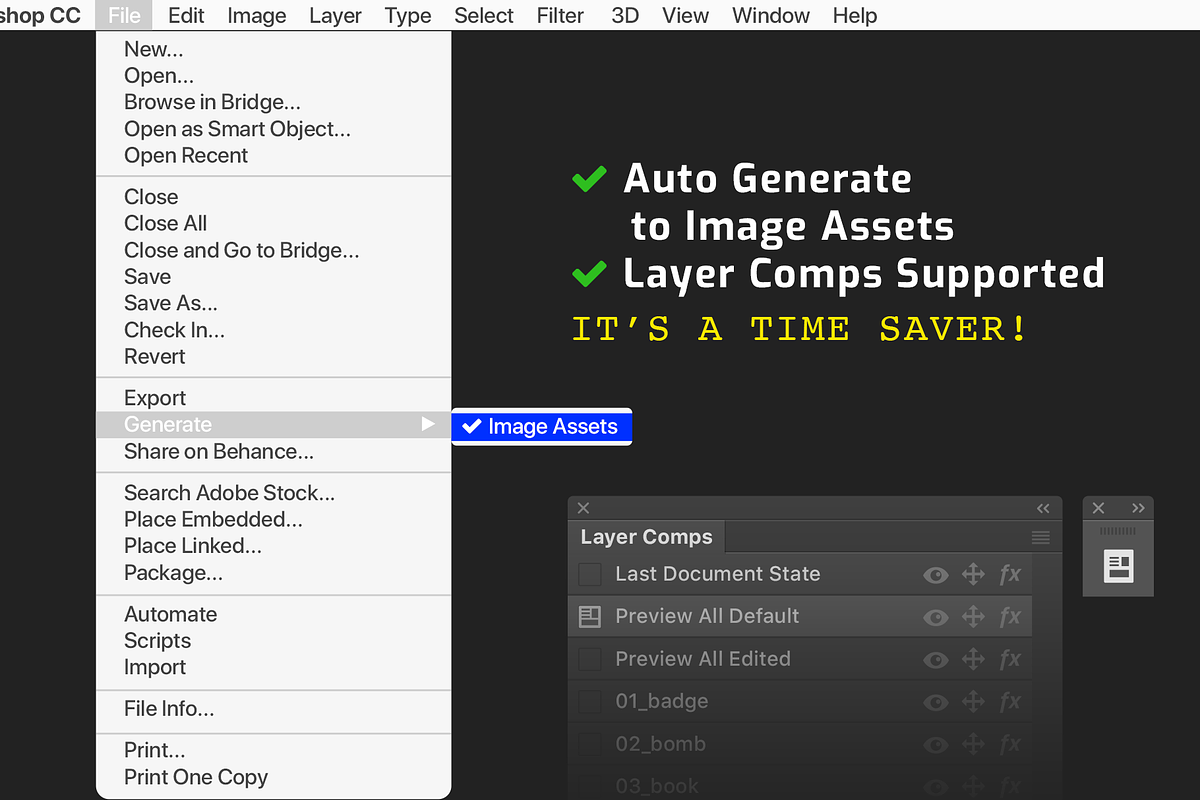This screenshot has height=800, width=1200.
Task: Close the open File menu
Action: (x=125, y=15)
